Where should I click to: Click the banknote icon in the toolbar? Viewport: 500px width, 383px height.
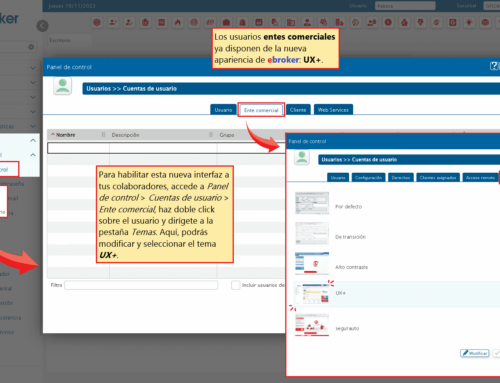pos(210,23)
